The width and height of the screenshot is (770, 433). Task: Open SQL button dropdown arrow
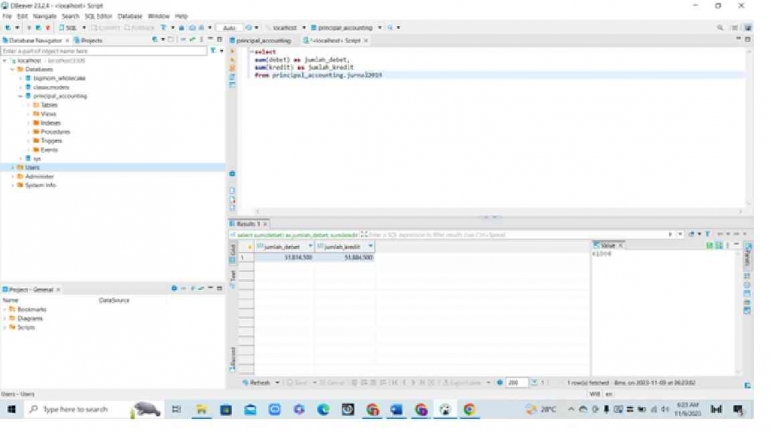84,28
